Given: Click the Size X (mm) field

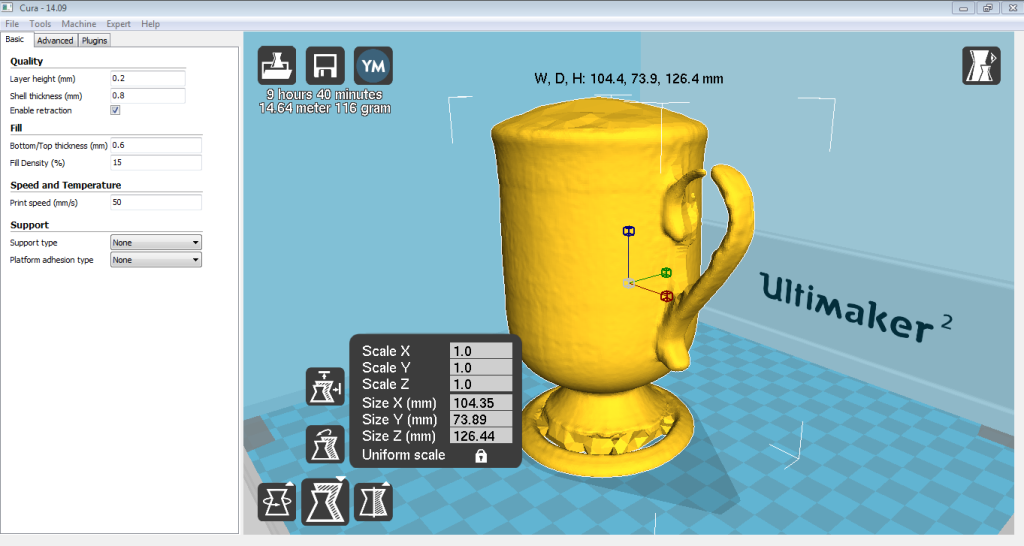Looking at the screenshot, I should click(x=481, y=403).
